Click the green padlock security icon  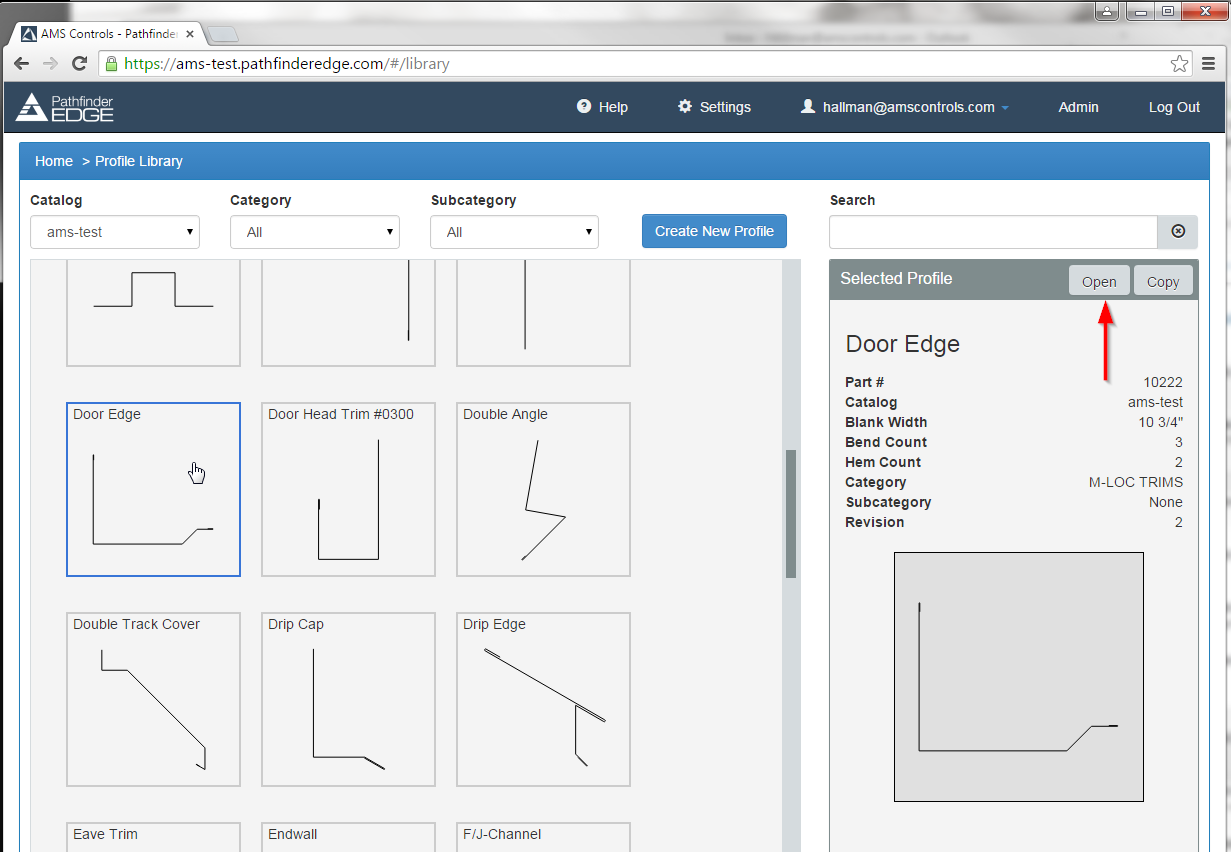tap(111, 64)
